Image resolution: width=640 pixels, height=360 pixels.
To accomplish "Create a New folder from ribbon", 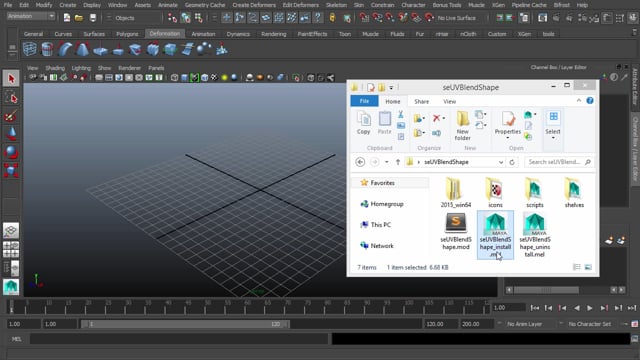I will (x=462, y=126).
